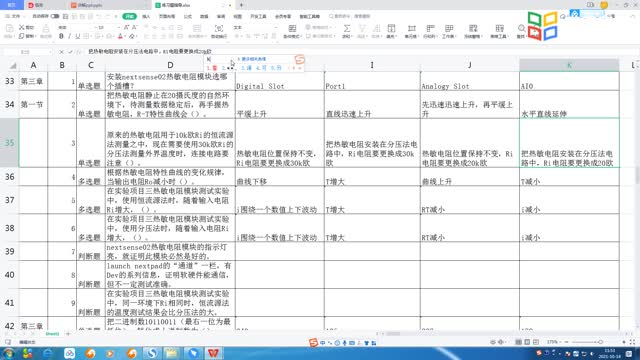
Task: Click the Underline formatting icon
Action: click(x=78, y=36)
